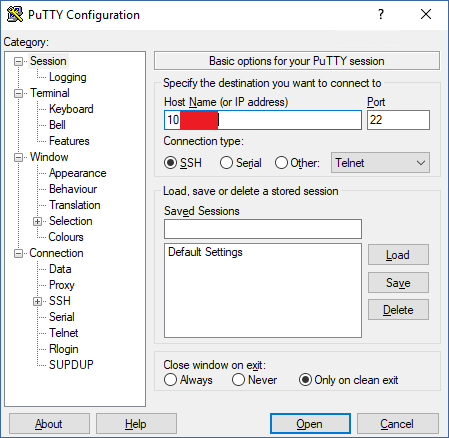Collapse the Connection category node
This screenshot has width=449, height=438.
click(x=18, y=253)
